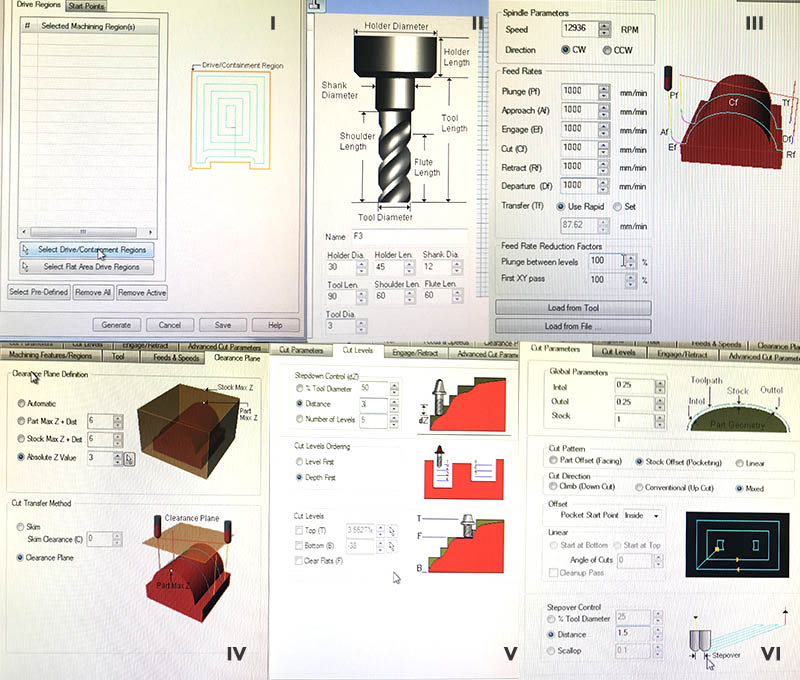Select Linear cut pattern

pyautogui.click(x=739, y=463)
